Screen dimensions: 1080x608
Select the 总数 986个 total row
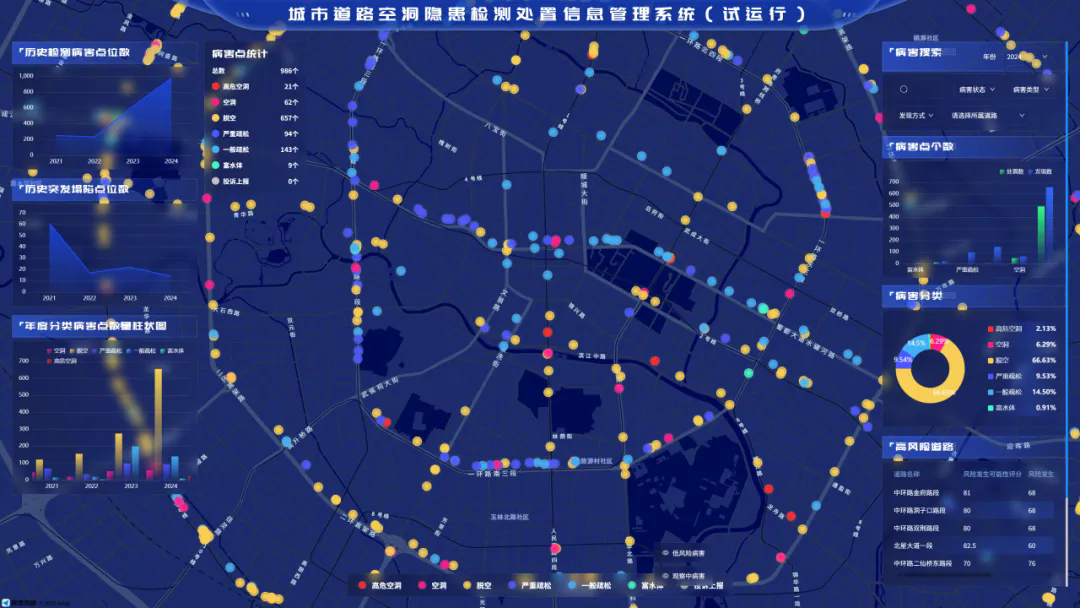click(255, 71)
